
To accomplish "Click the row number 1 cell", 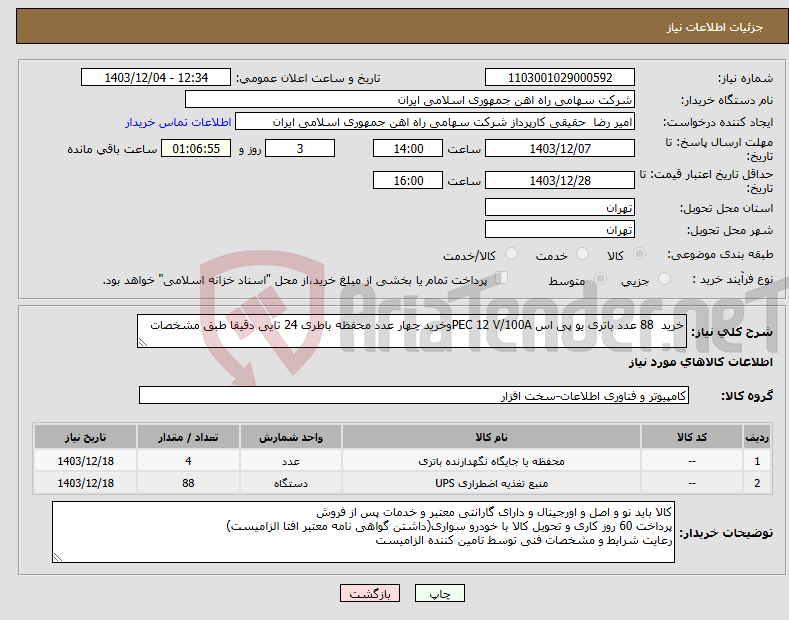I will [757, 461].
